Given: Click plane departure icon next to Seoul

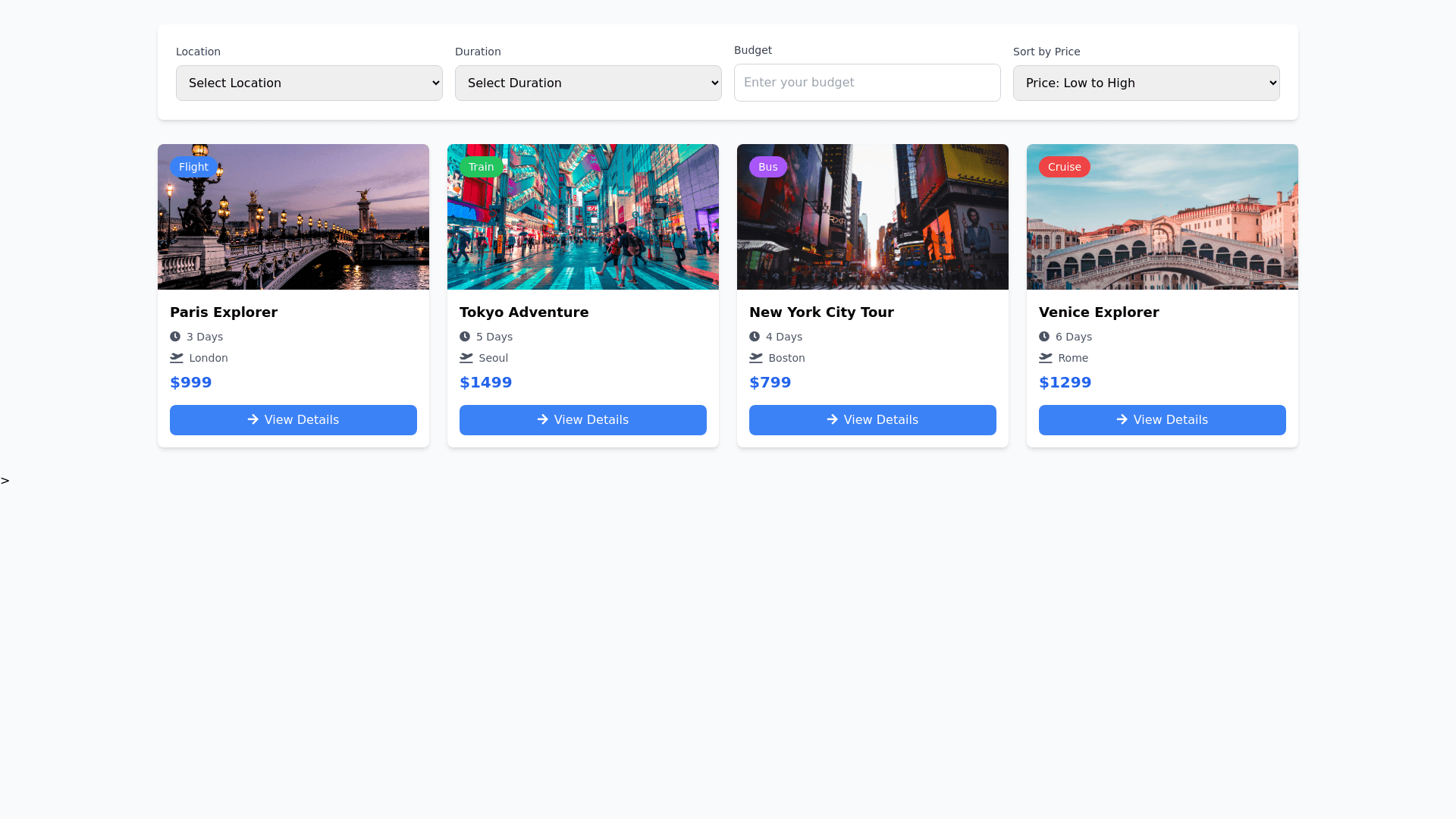Looking at the screenshot, I should 466,358.
